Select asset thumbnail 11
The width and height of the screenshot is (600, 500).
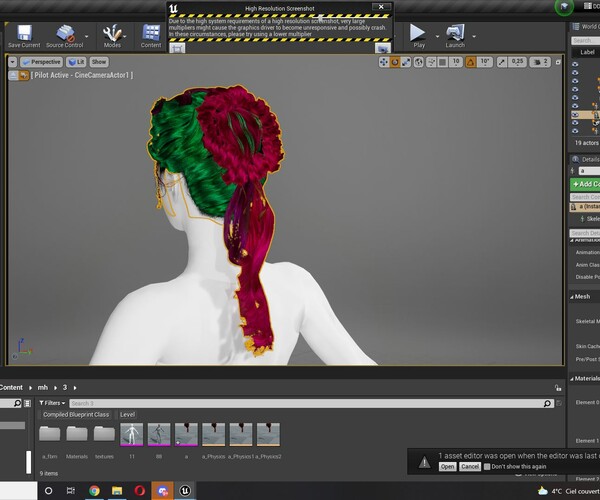click(x=132, y=435)
